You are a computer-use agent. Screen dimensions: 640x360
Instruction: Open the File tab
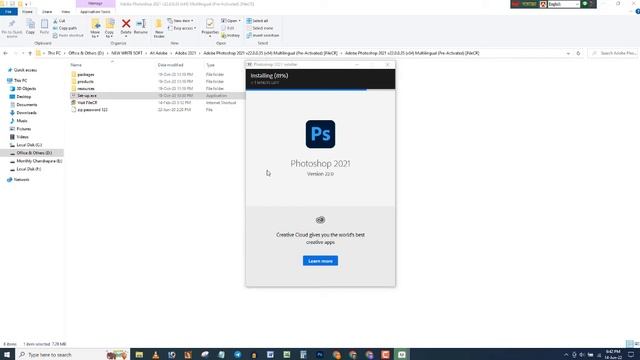[9, 12]
